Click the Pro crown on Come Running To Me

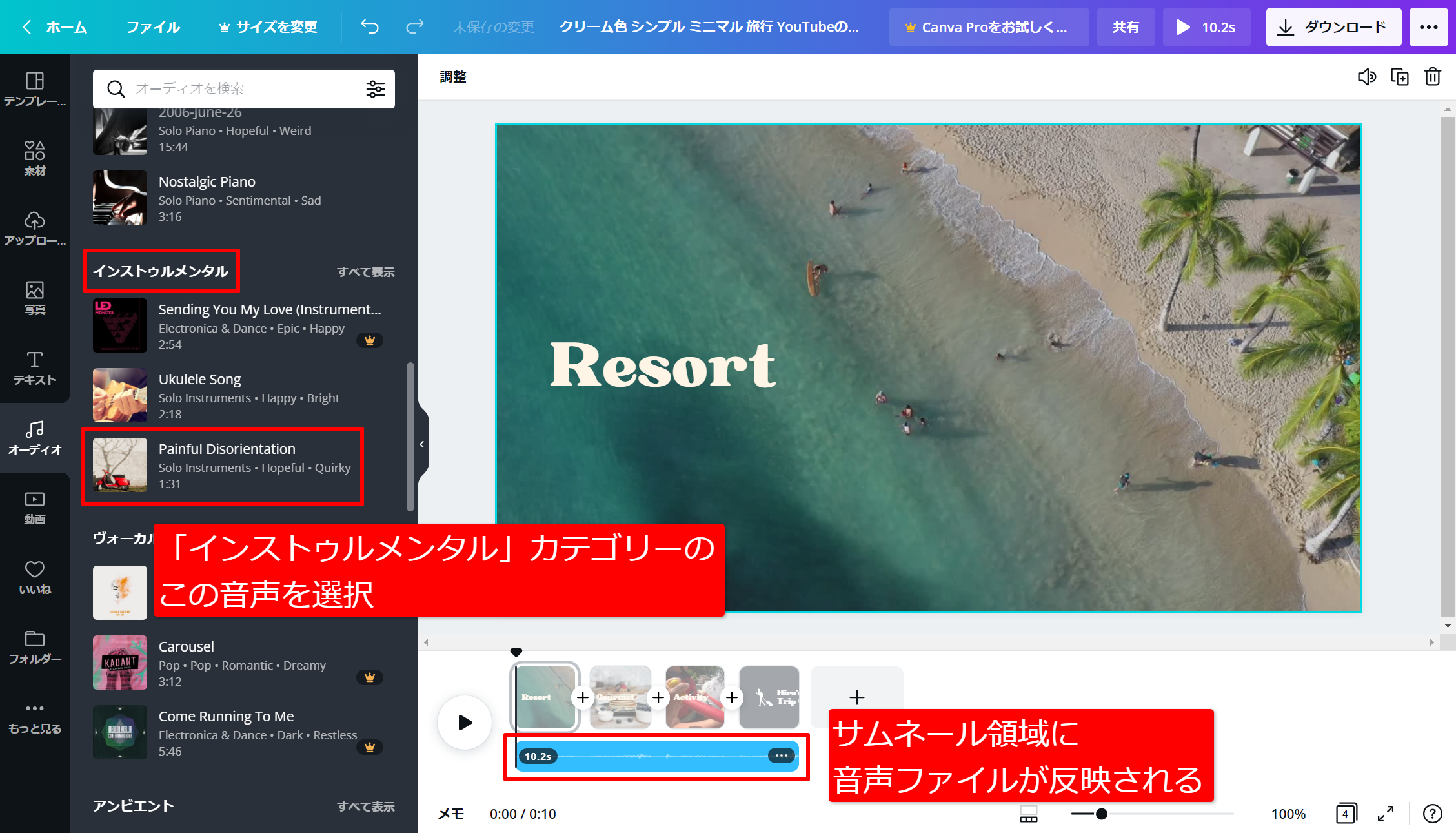tap(370, 746)
